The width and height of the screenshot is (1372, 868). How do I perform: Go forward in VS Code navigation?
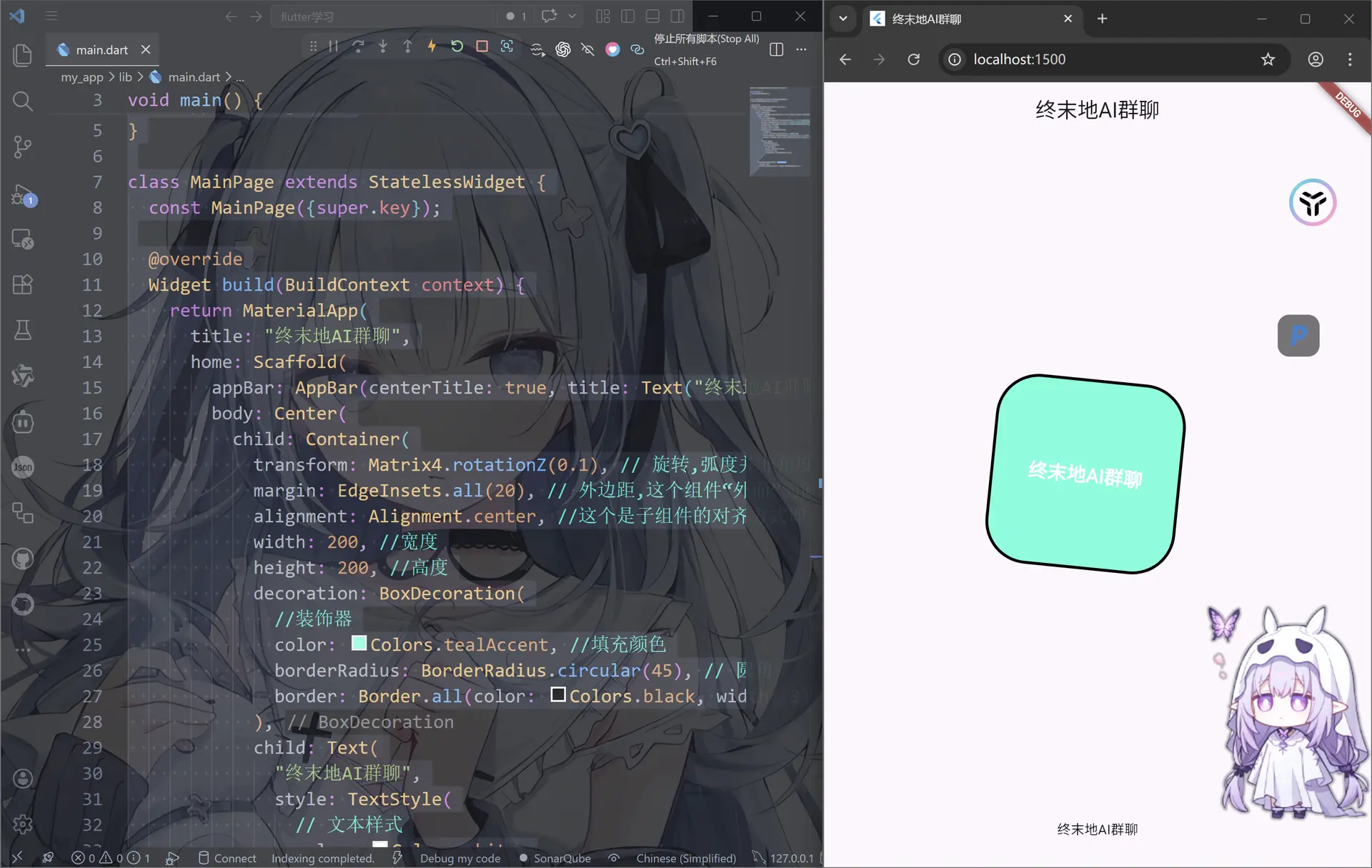pos(256,16)
